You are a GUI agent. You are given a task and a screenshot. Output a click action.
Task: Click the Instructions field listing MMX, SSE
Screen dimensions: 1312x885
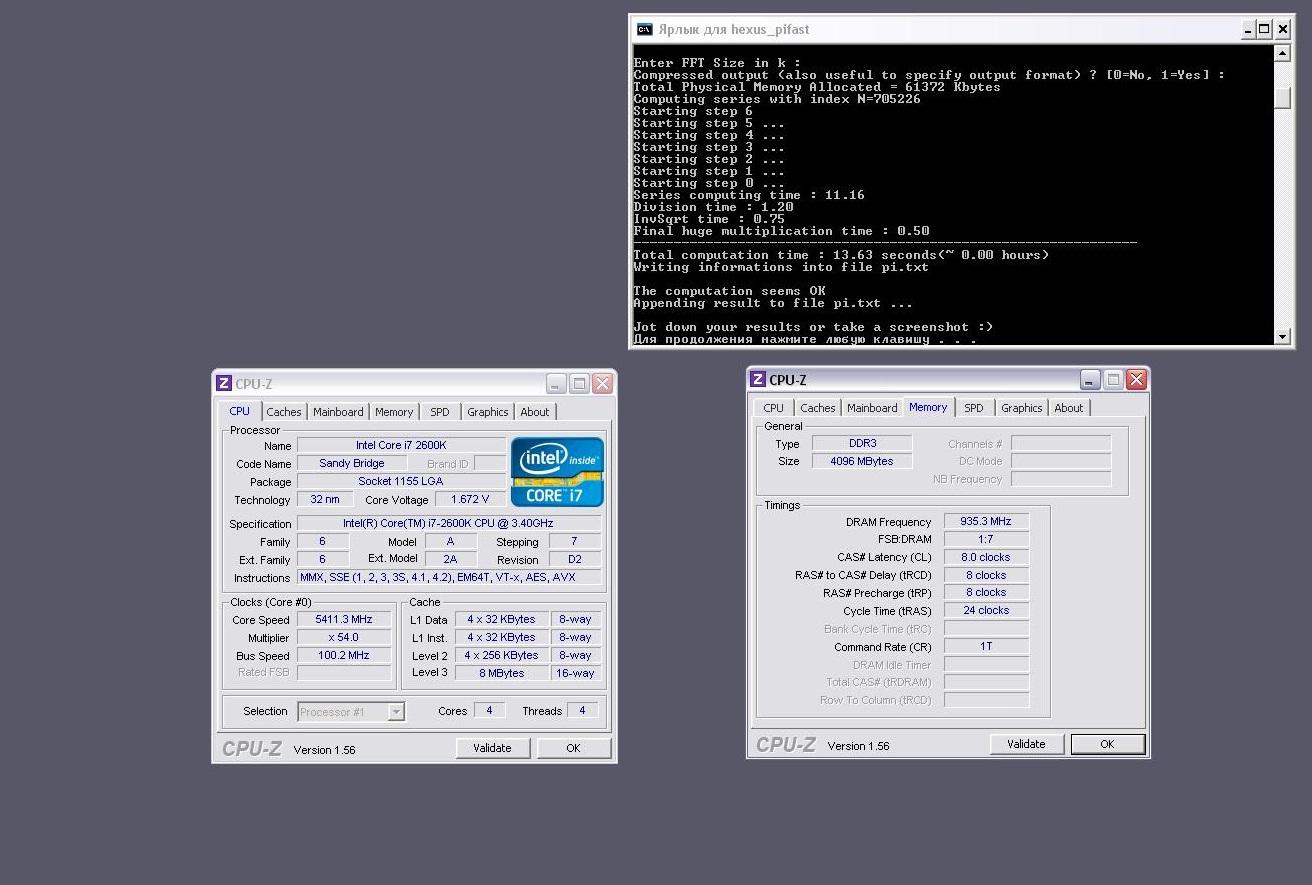coord(449,578)
